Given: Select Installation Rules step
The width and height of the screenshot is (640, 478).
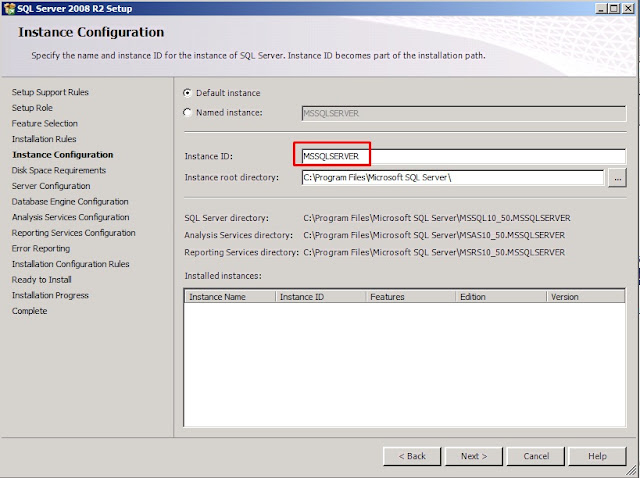Looking at the screenshot, I should click(x=44, y=139).
